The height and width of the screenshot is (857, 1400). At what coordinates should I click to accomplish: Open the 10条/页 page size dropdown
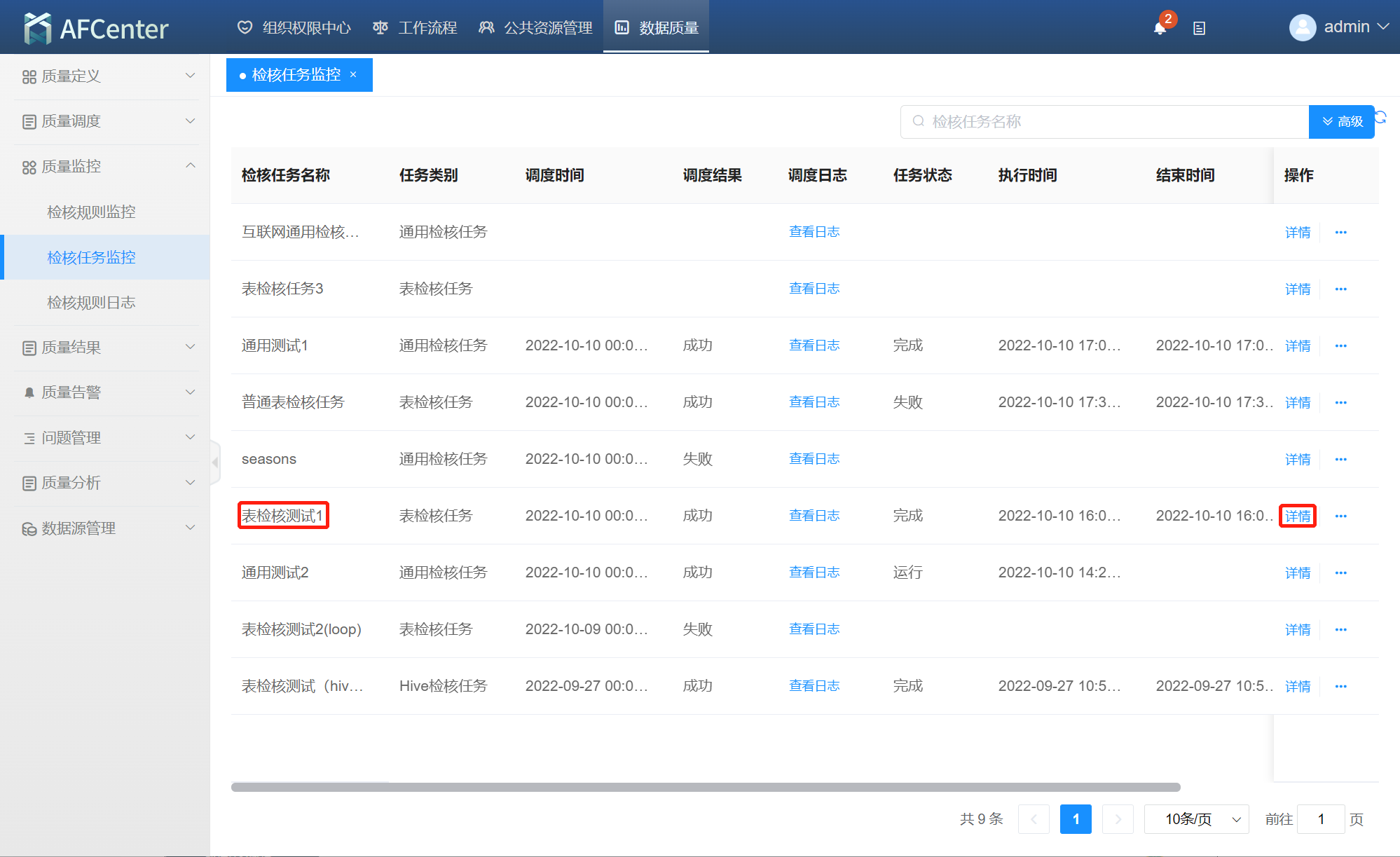coord(1196,819)
